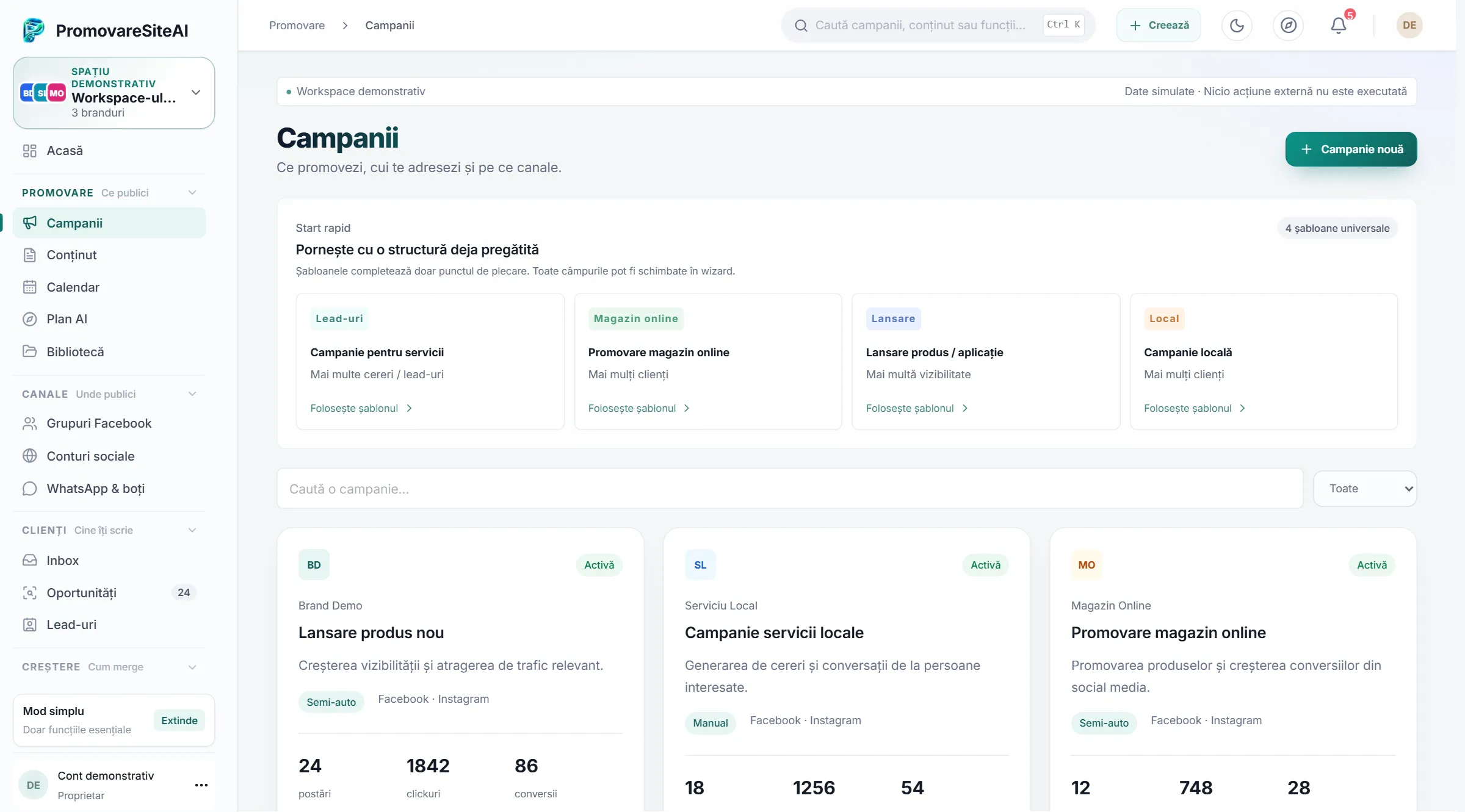The height and width of the screenshot is (812, 1465).
Task: Open Bibliotecă folder item
Action: [x=109, y=351]
